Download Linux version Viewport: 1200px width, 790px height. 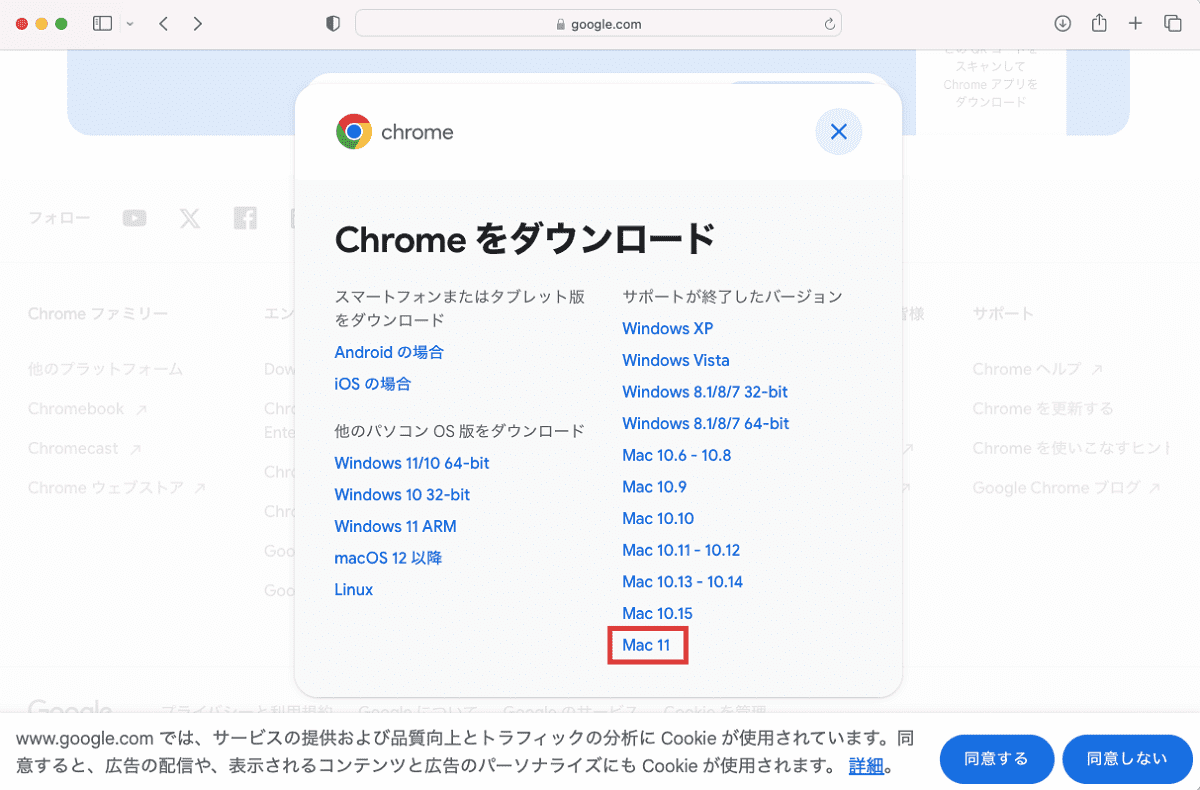354,590
